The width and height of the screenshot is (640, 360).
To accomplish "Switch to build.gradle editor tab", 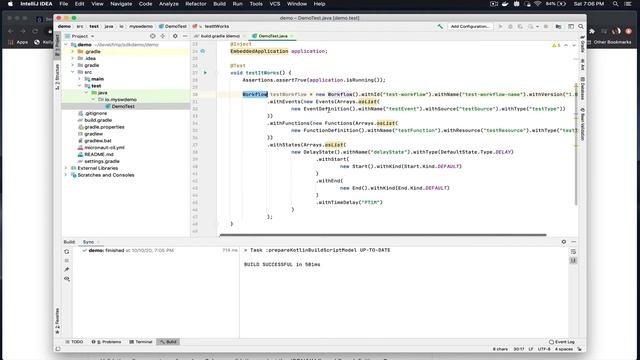I will coord(220,36).
